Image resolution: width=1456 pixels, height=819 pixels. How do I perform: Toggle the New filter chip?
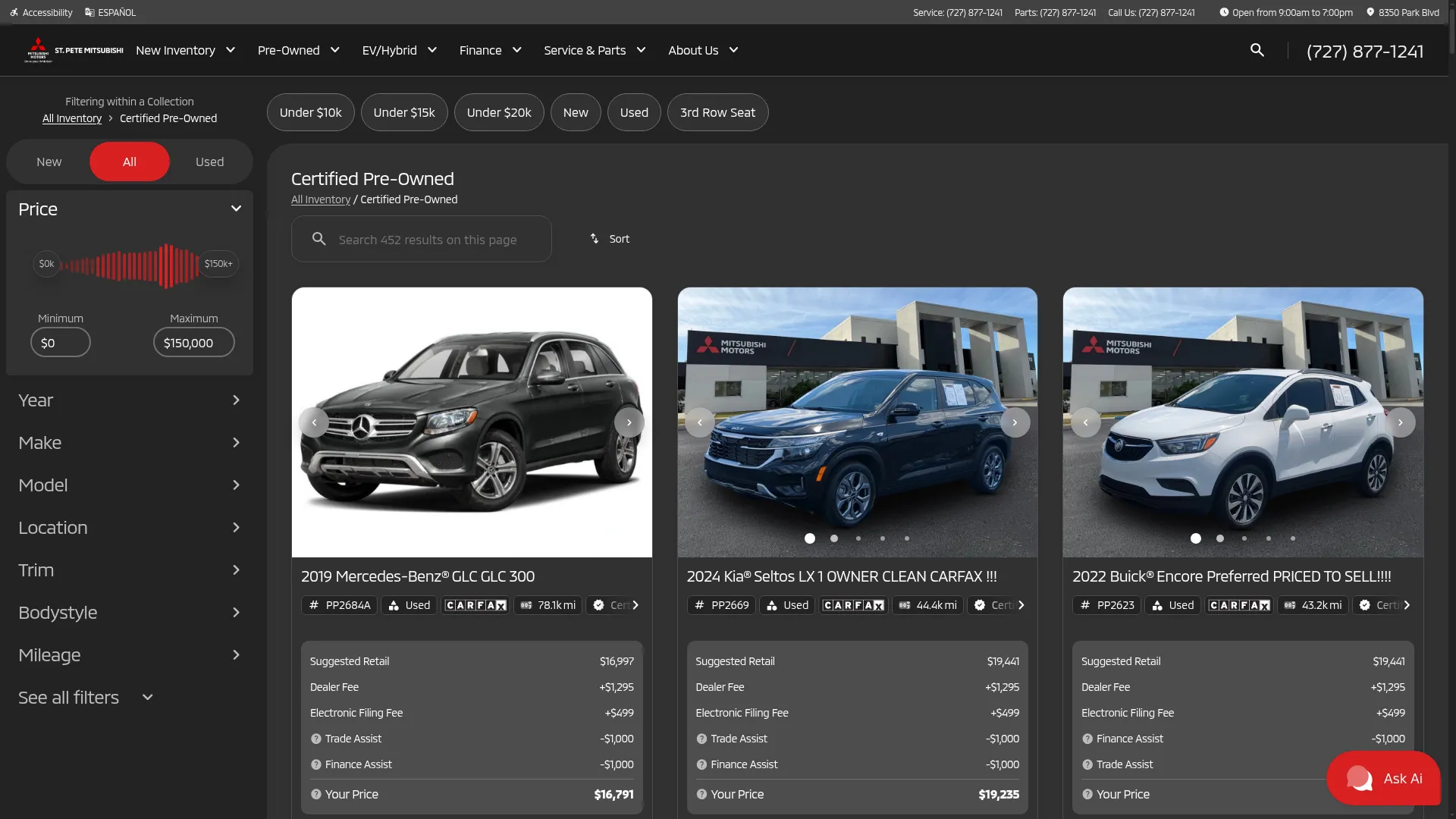(576, 112)
